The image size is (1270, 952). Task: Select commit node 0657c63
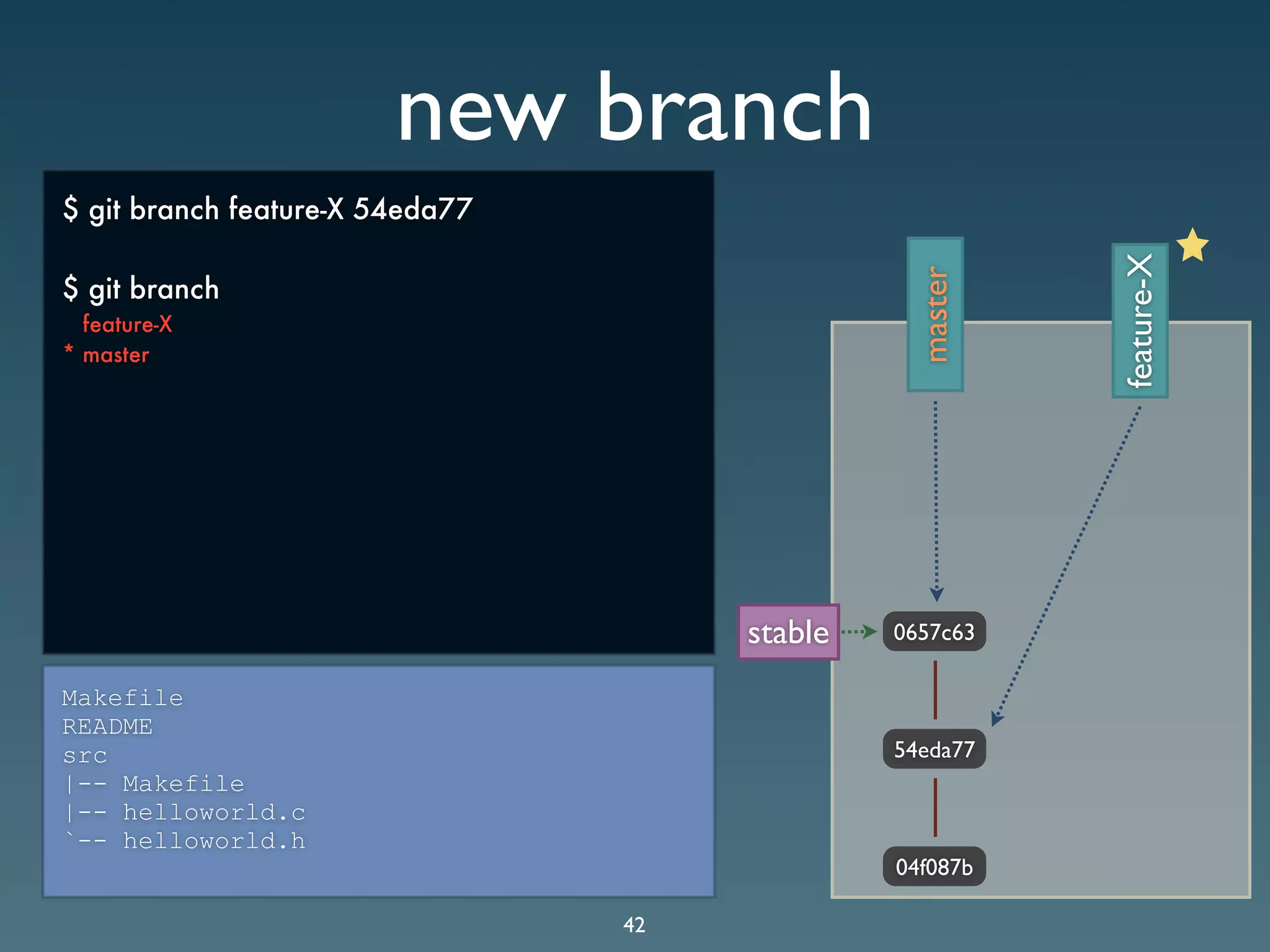point(934,632)
